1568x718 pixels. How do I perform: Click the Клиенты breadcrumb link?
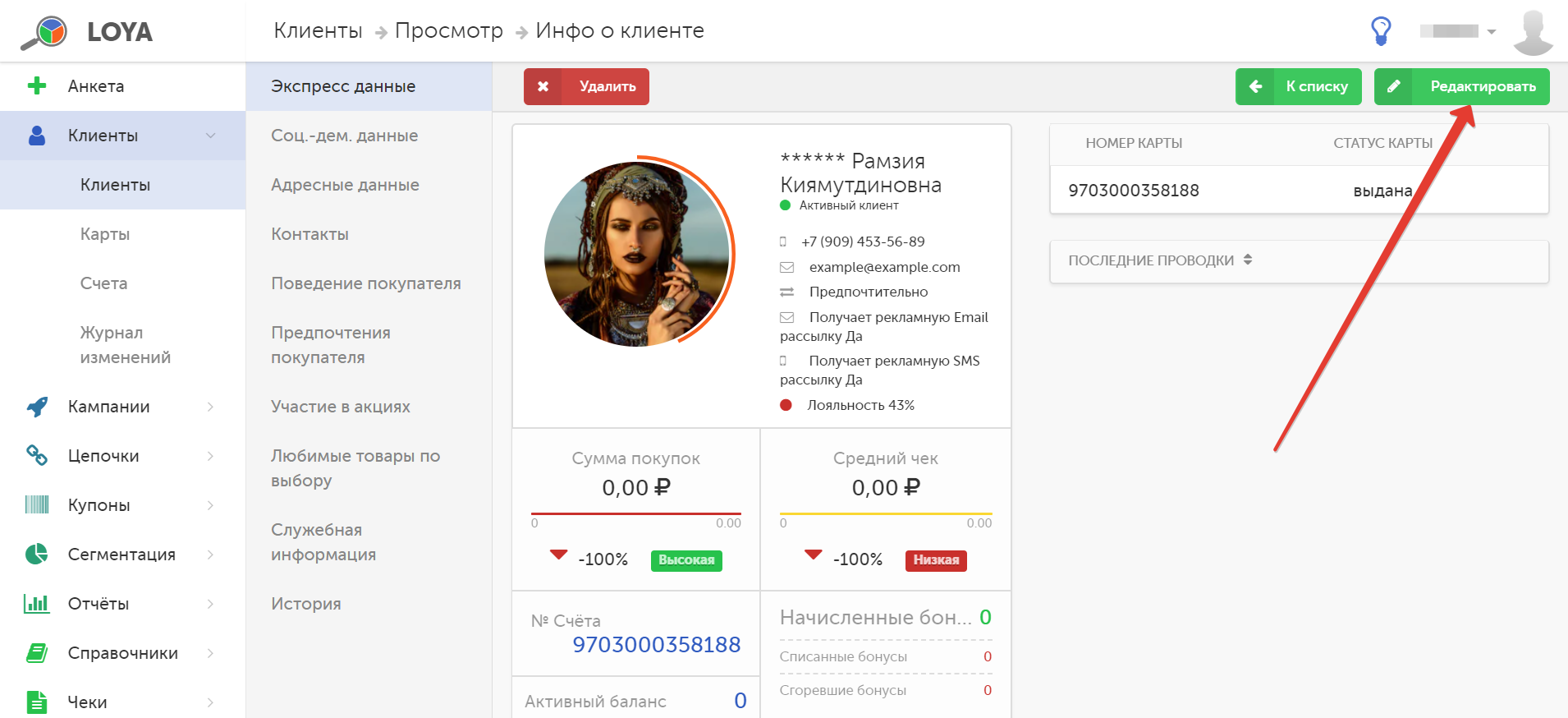[x=318, y=30]
